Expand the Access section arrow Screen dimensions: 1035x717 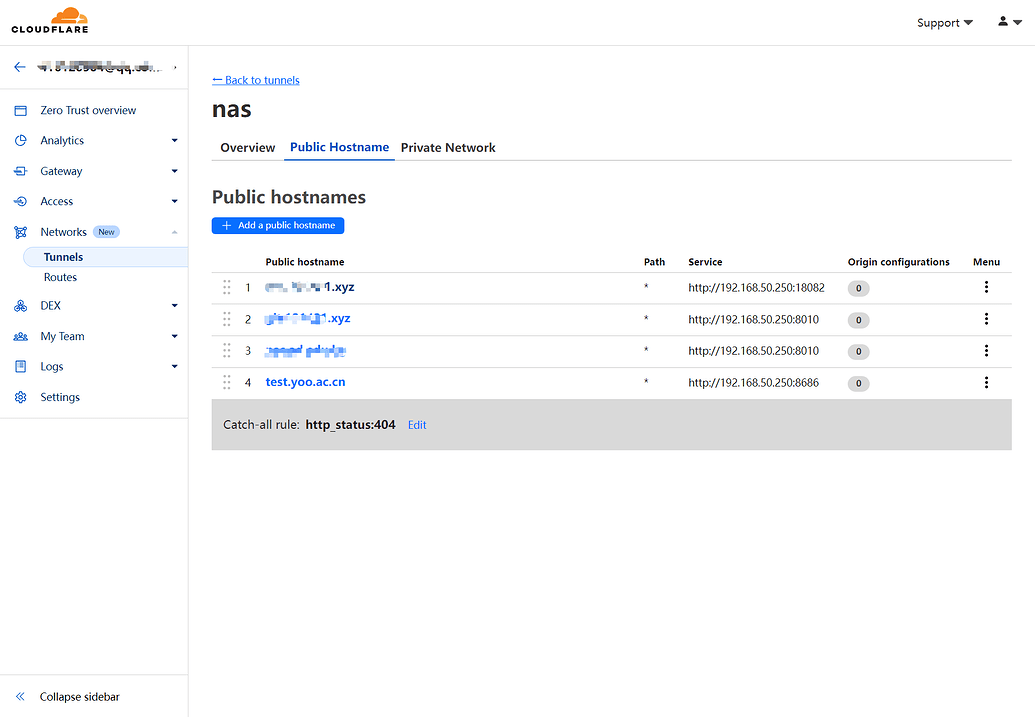pos(174,201)
